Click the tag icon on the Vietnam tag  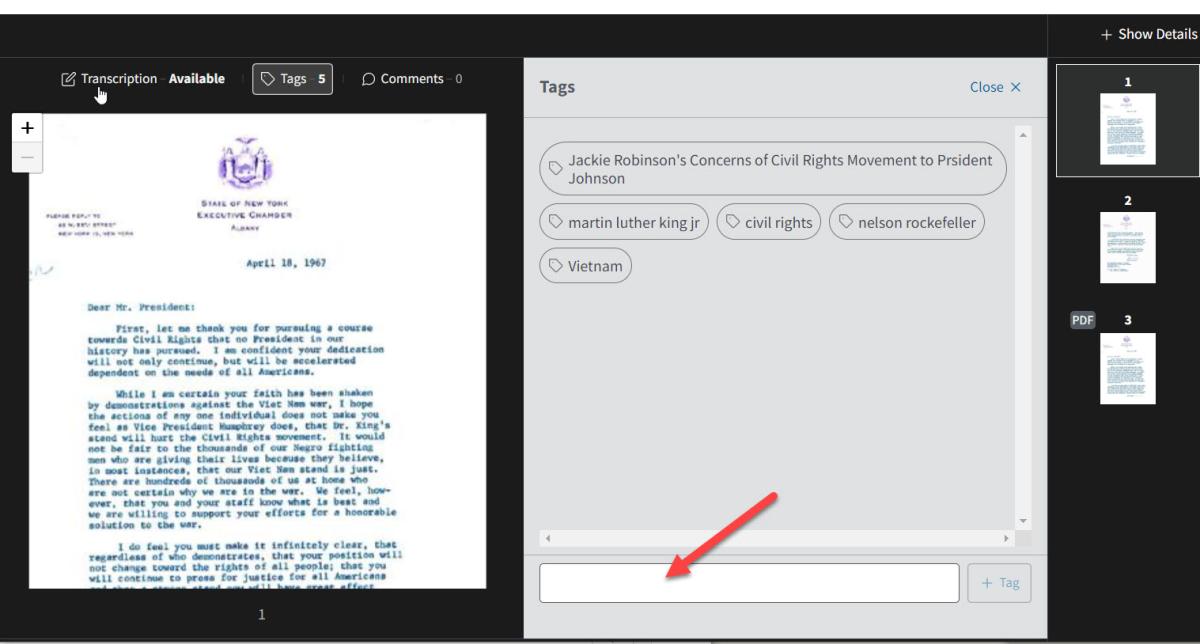[x=558, y=265]
